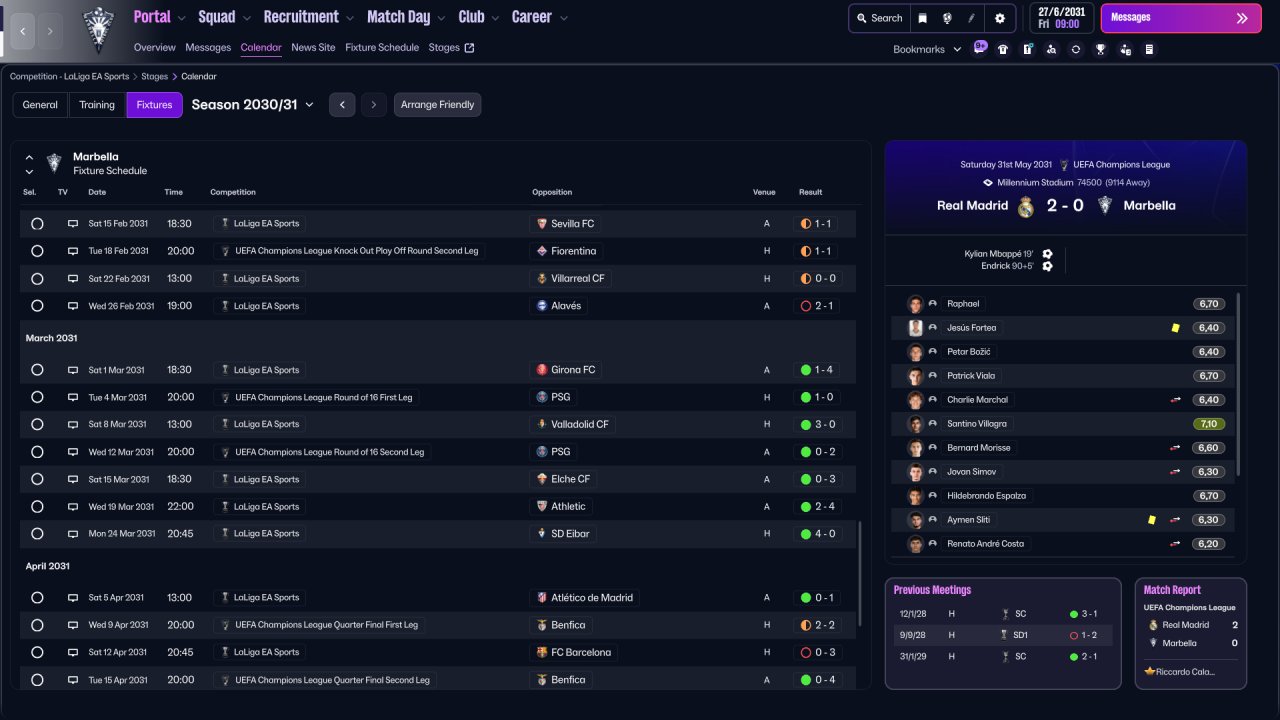
Task: Click the Arrange Friendly button
Action: point(437,105)
